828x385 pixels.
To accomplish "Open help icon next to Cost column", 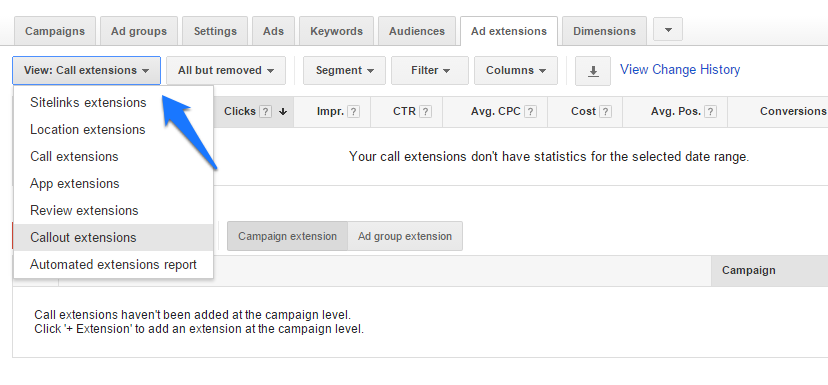I will (x=606, y=111).
